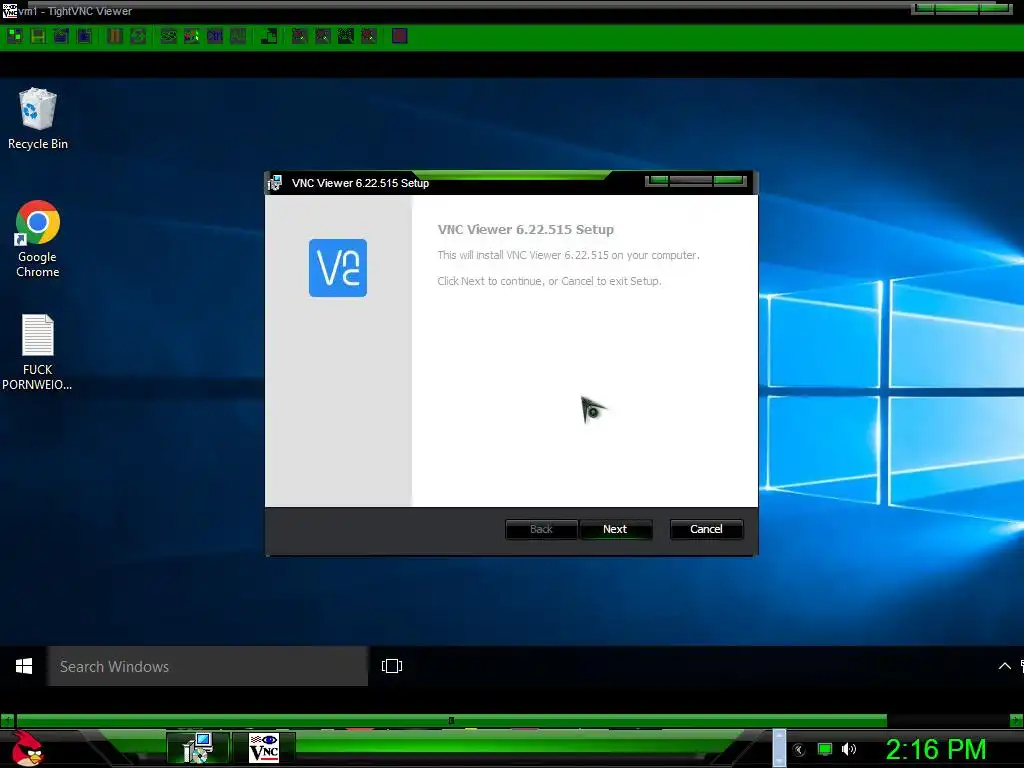1024x768 pixels.
Task: Click Next in VNC Viewer Setup
Action: coord(615,529)
